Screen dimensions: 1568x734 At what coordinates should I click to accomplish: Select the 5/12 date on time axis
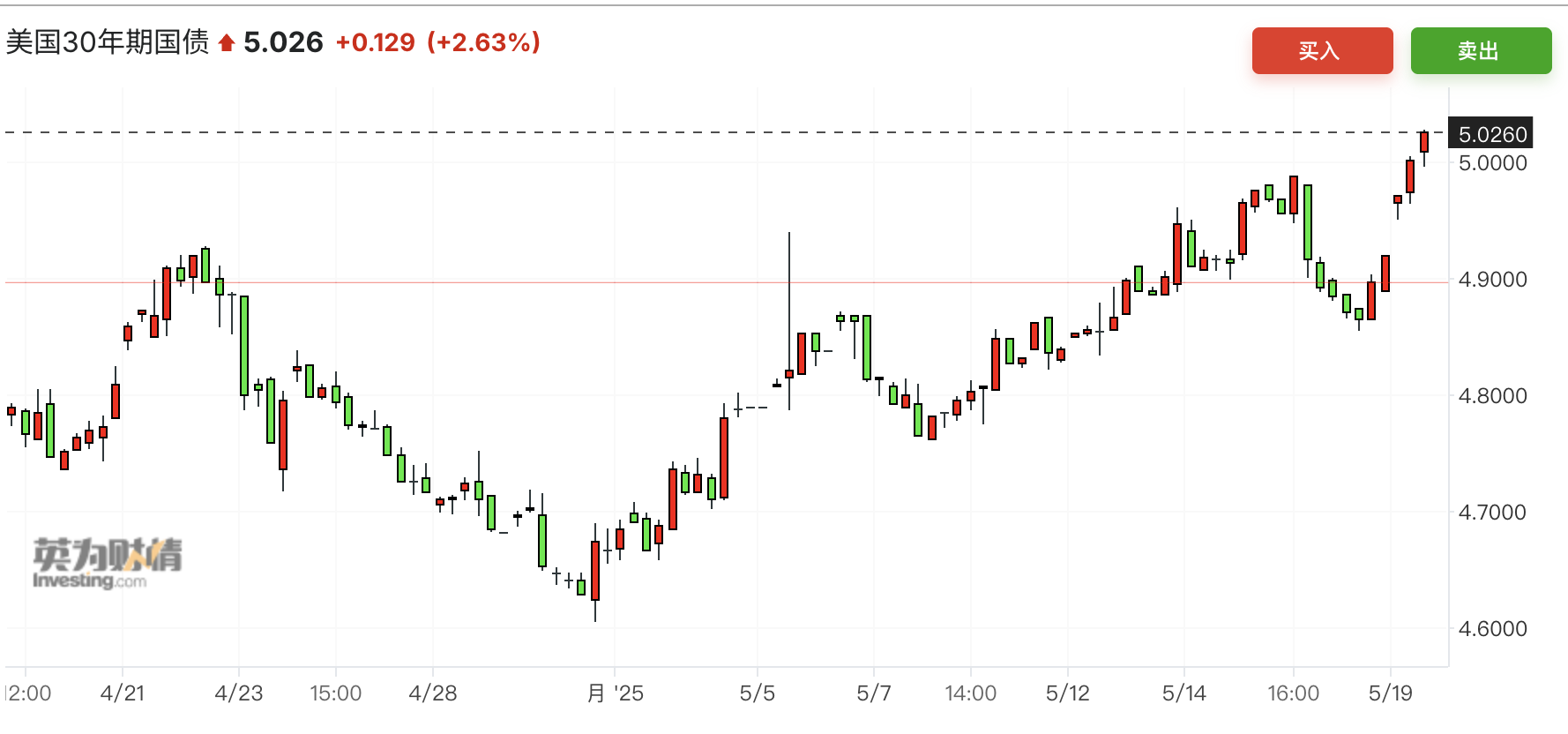(x=1068, y=693)
